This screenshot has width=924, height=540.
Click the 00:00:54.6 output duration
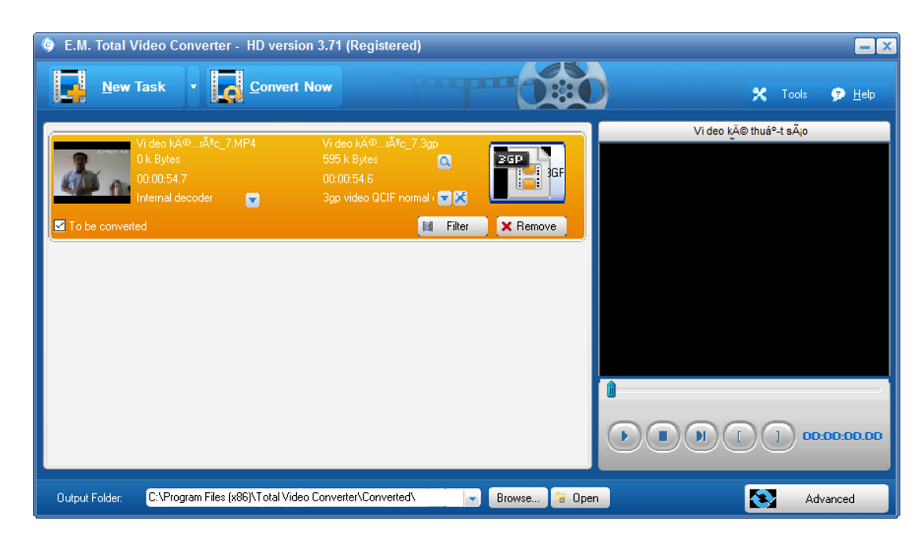tap(348, 179)
